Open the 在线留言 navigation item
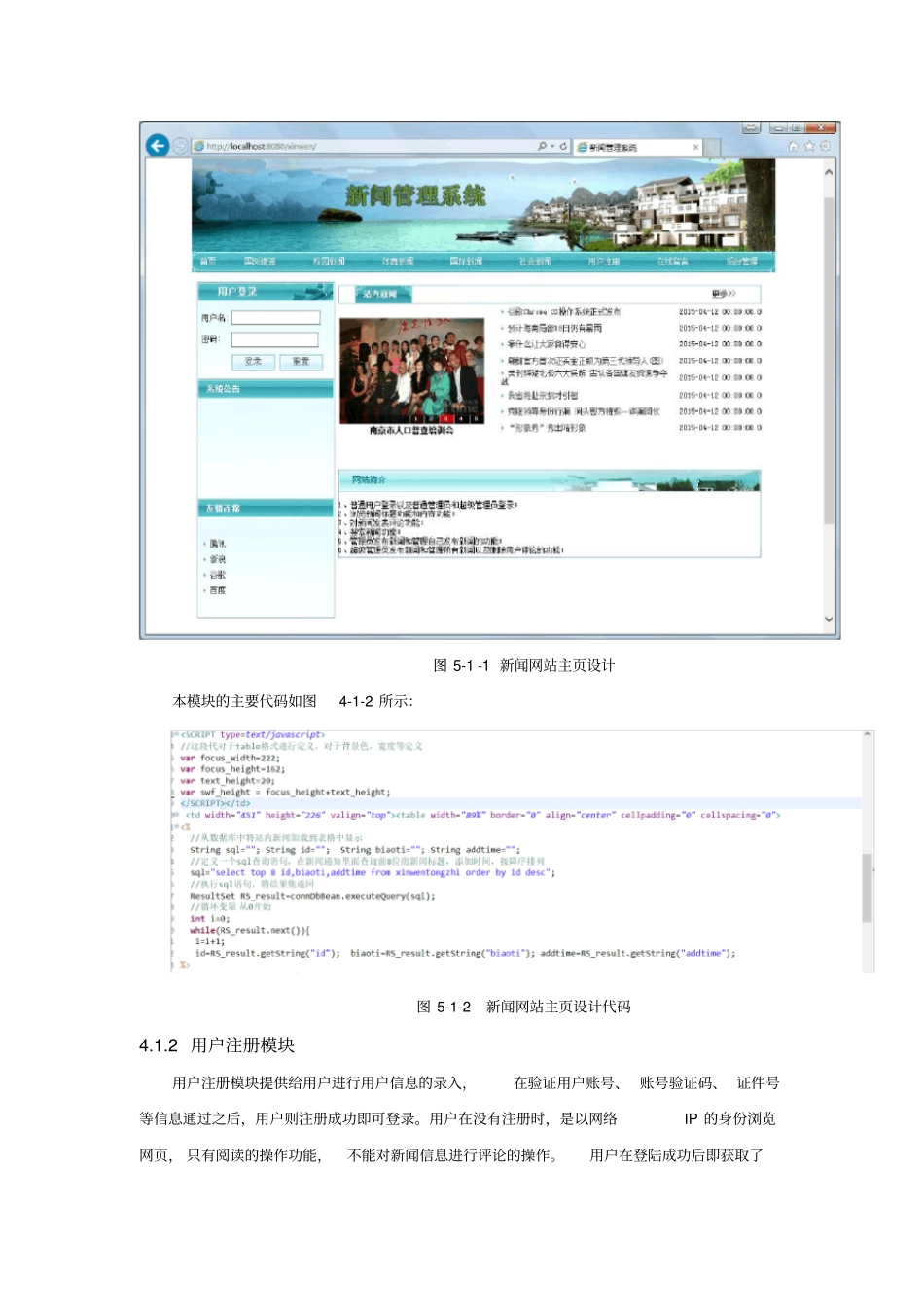Viewport: 924px width, 1308px height. click(672, 262)
